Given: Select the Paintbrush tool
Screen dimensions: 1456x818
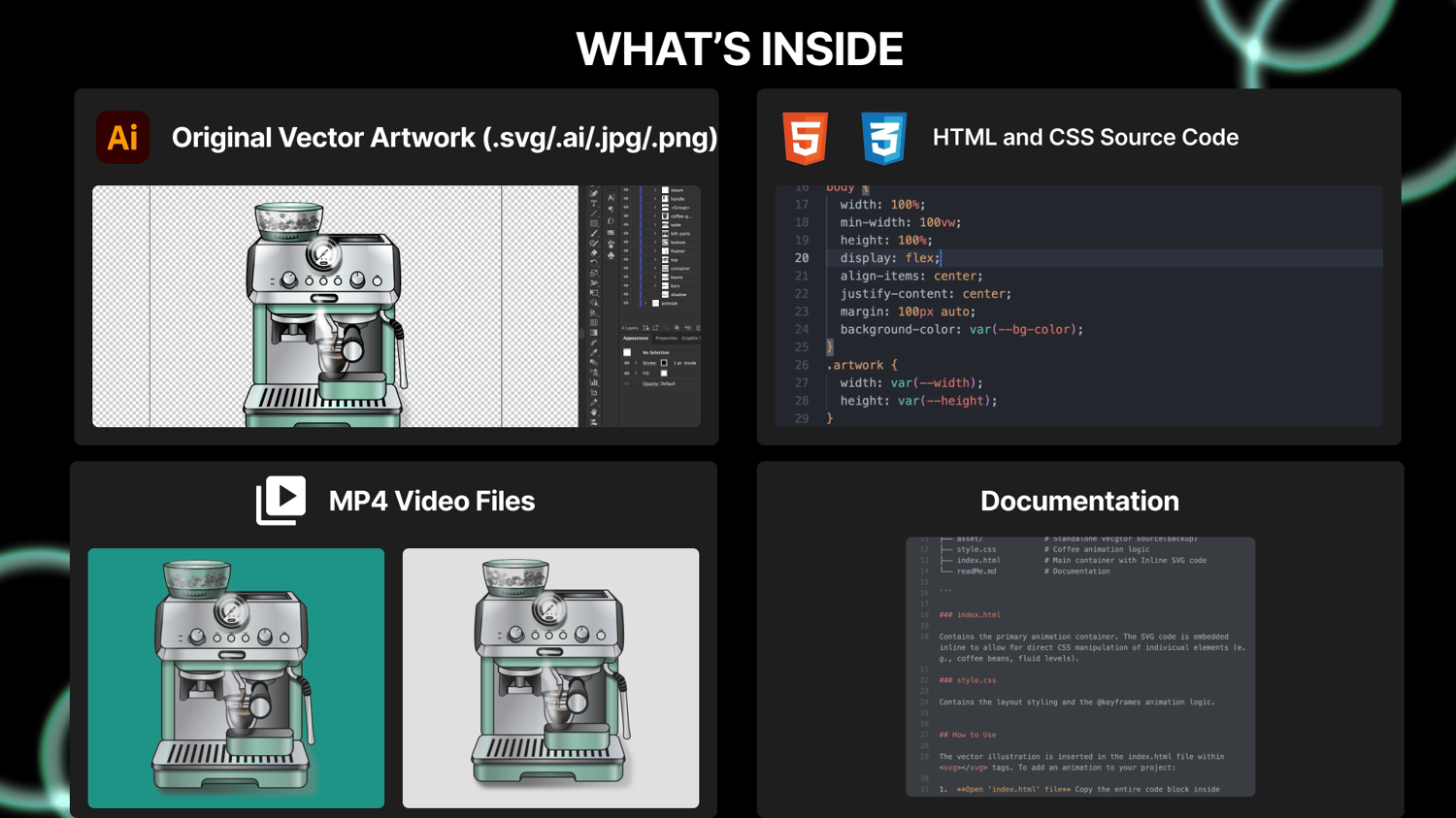Looking at the screenshot, I should (x=594, y=233).
